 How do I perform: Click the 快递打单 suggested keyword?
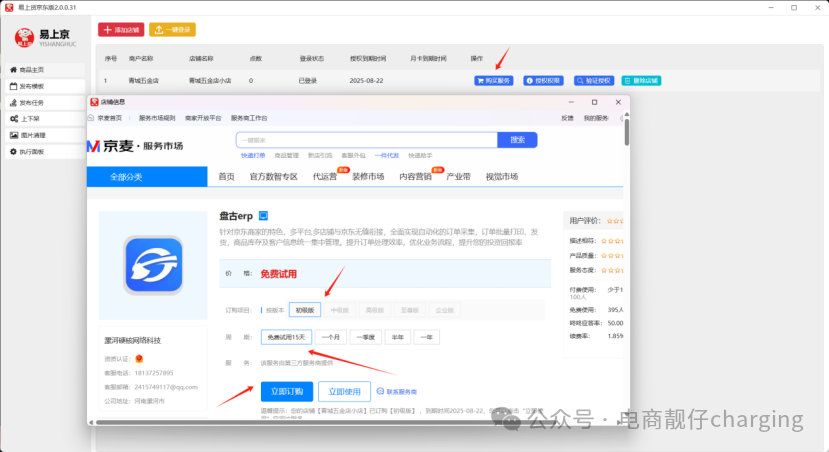tap(253, 155)
